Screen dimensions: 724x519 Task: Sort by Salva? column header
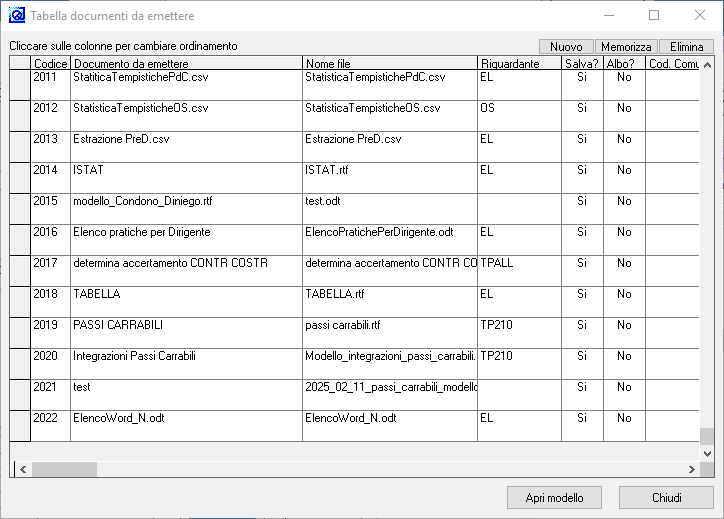tap(582, 63)
